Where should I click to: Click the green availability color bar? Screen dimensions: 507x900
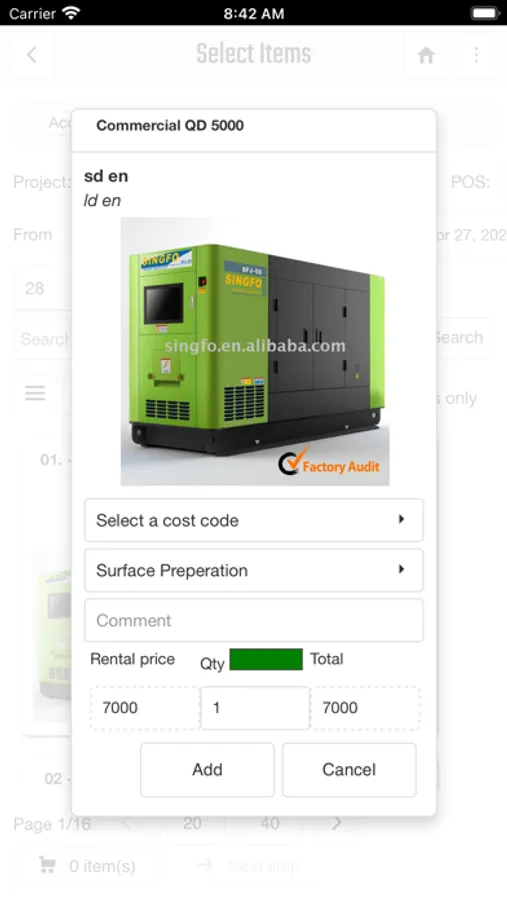266,660
